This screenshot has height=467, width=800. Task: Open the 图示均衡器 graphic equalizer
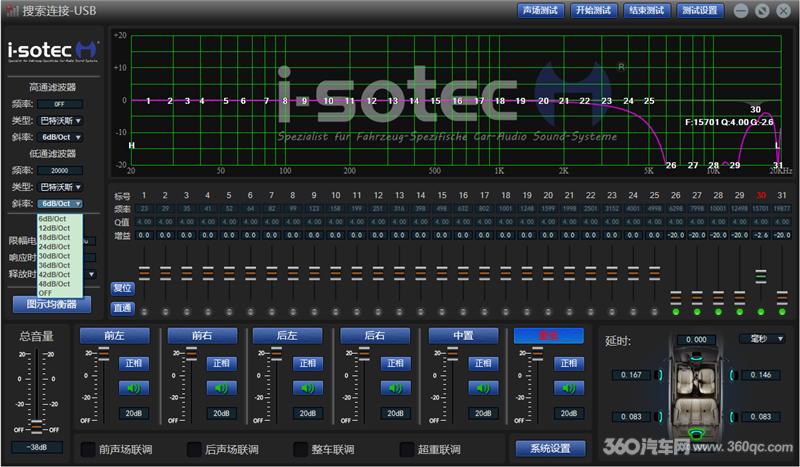coord(52,305)
